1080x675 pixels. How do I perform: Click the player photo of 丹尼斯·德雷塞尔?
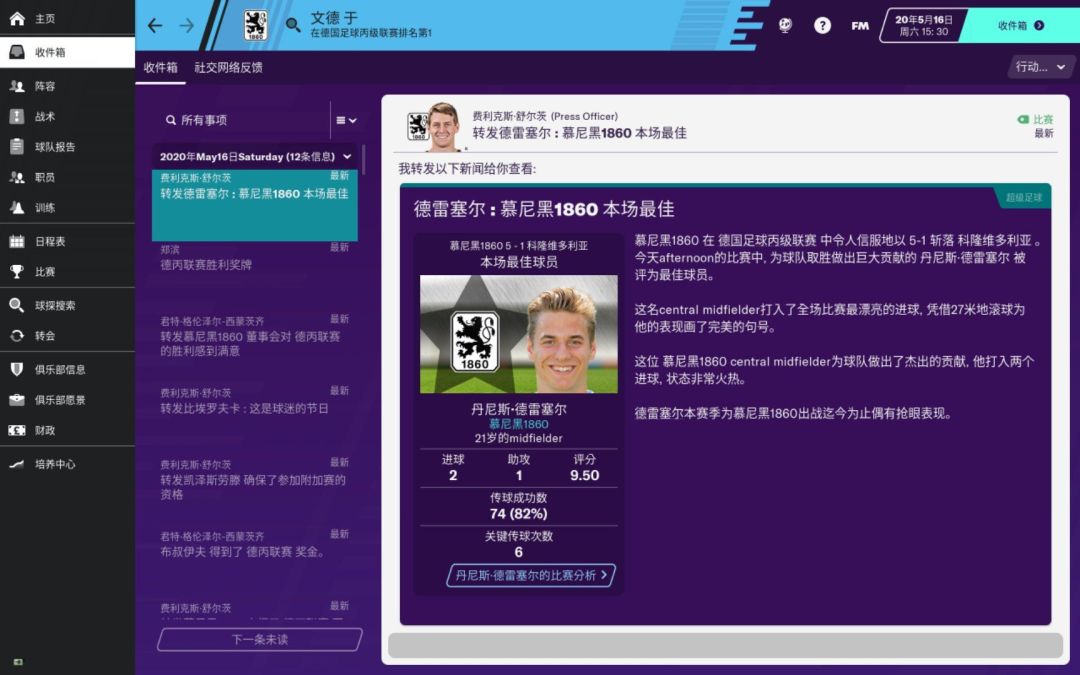(519, 334)
